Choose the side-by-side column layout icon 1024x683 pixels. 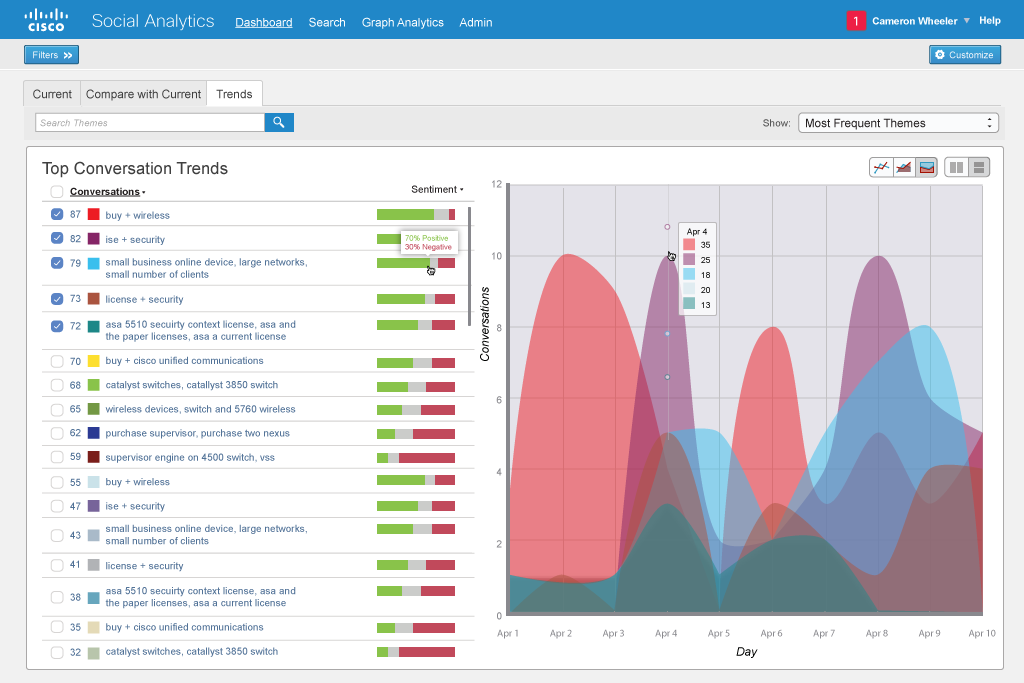(956, 167)
